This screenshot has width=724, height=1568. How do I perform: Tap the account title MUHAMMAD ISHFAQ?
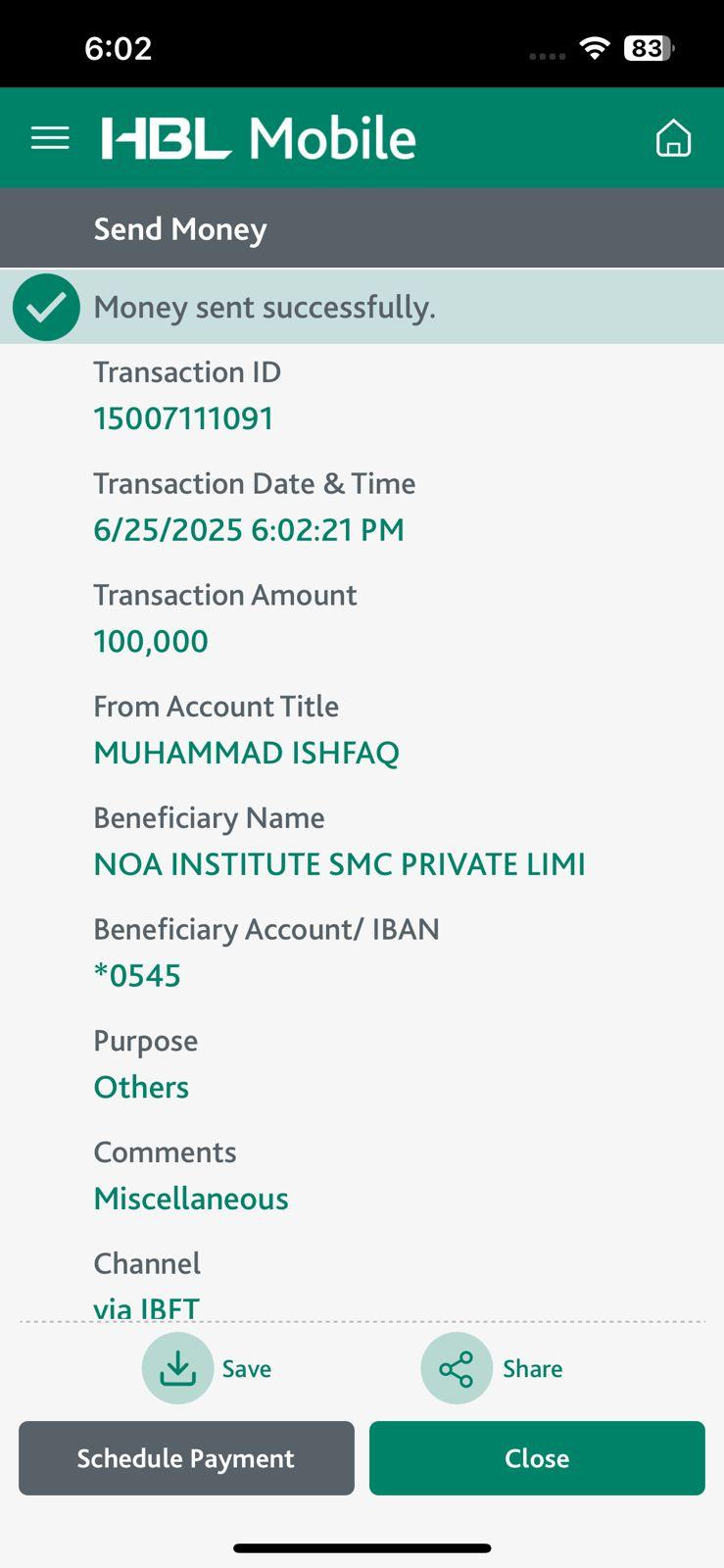[246, 754]
